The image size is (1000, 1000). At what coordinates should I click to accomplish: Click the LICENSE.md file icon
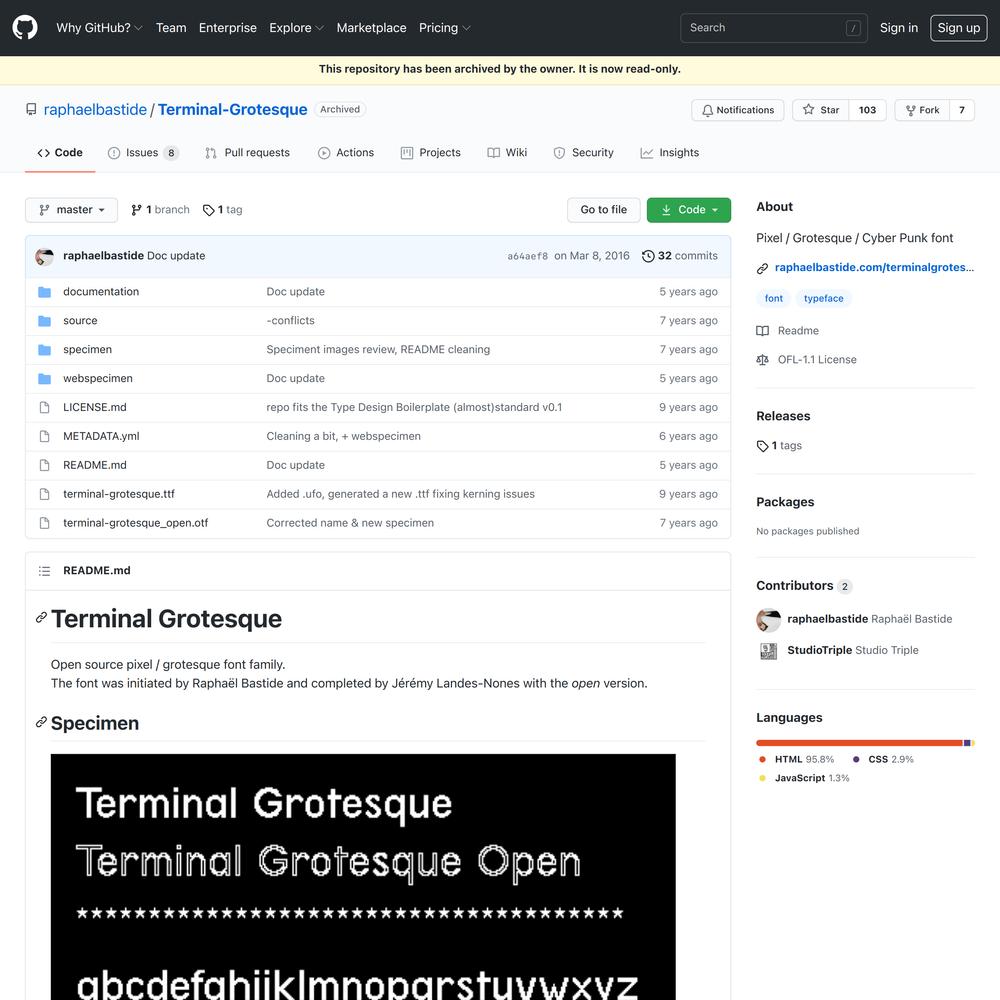(44, 408)
